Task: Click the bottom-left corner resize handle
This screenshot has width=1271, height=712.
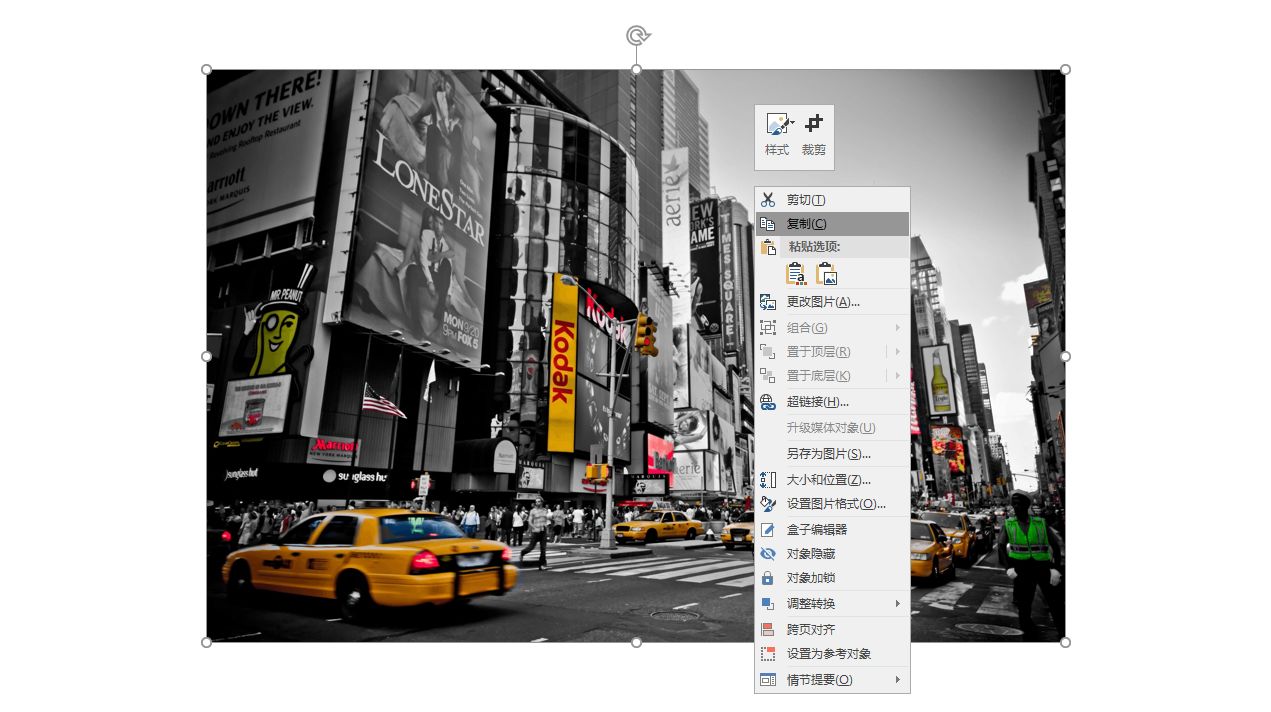Action: point(207,642)
